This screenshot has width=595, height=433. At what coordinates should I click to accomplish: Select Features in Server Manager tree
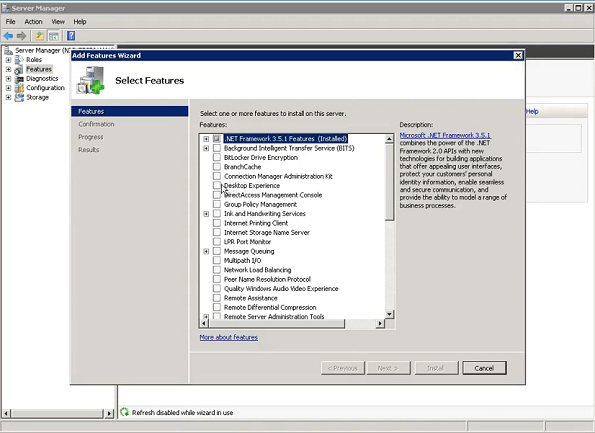[39, 69]
